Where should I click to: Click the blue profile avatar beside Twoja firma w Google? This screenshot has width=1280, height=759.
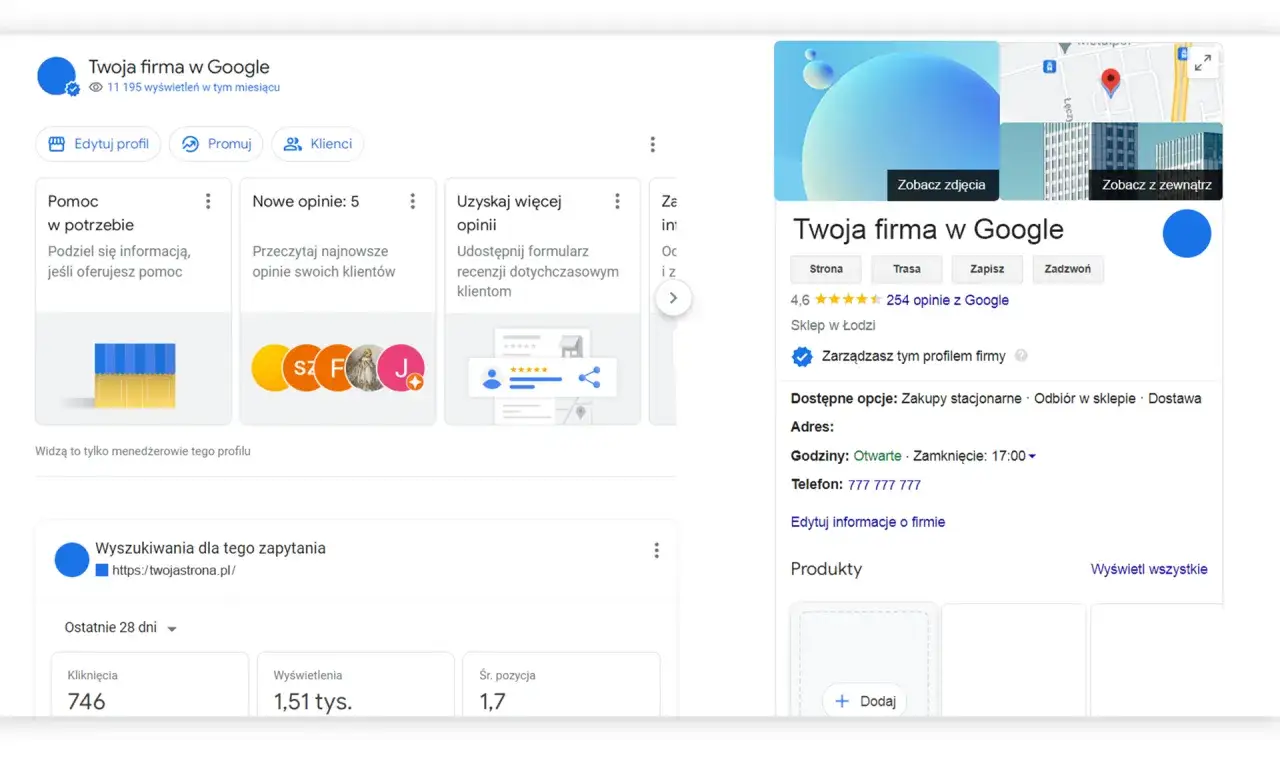click(x=57, y=76)
